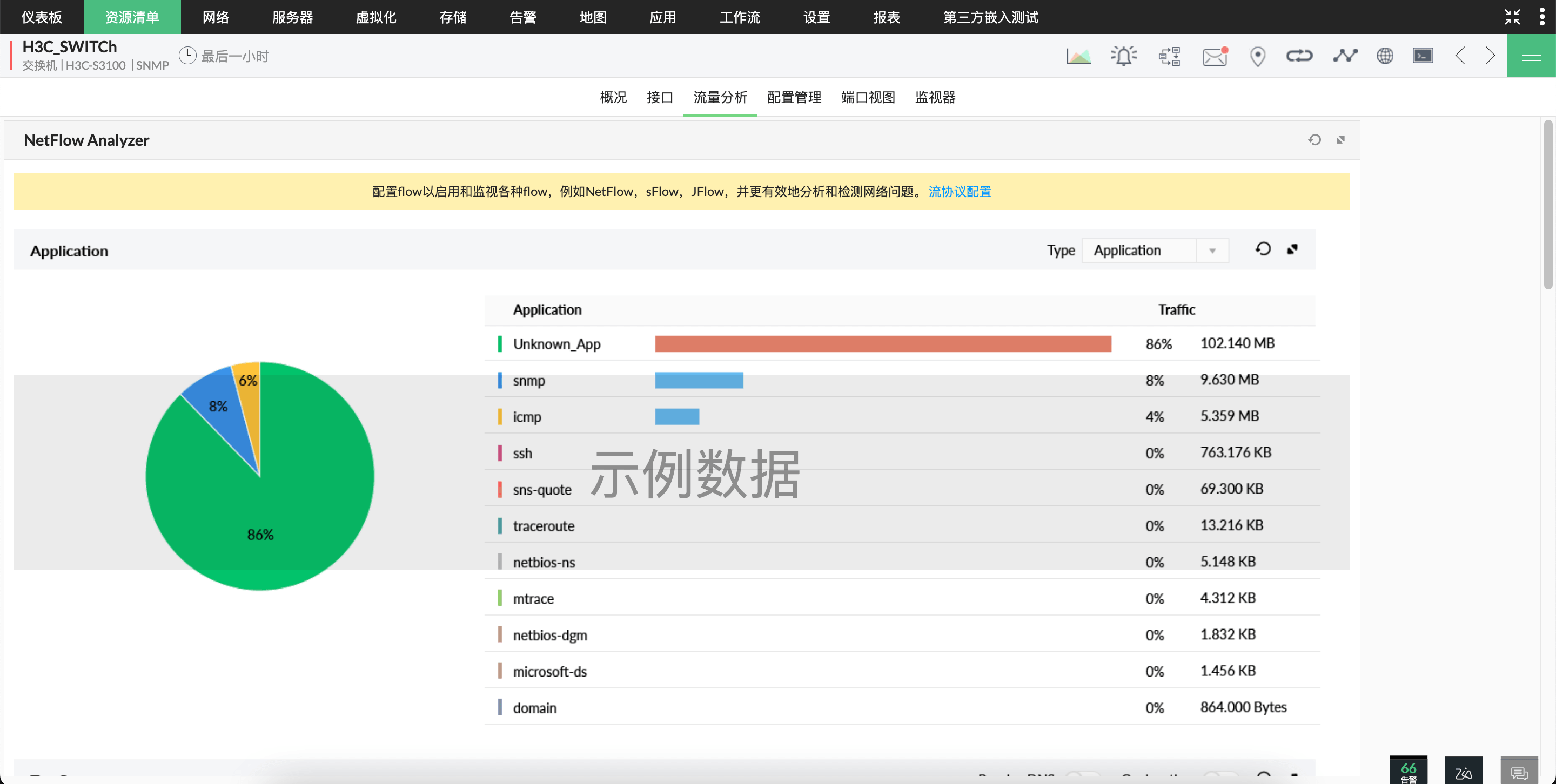Open the performance graph chart icon
The height and width of the screenshot is (784, 1556).
pos(1079,56)
